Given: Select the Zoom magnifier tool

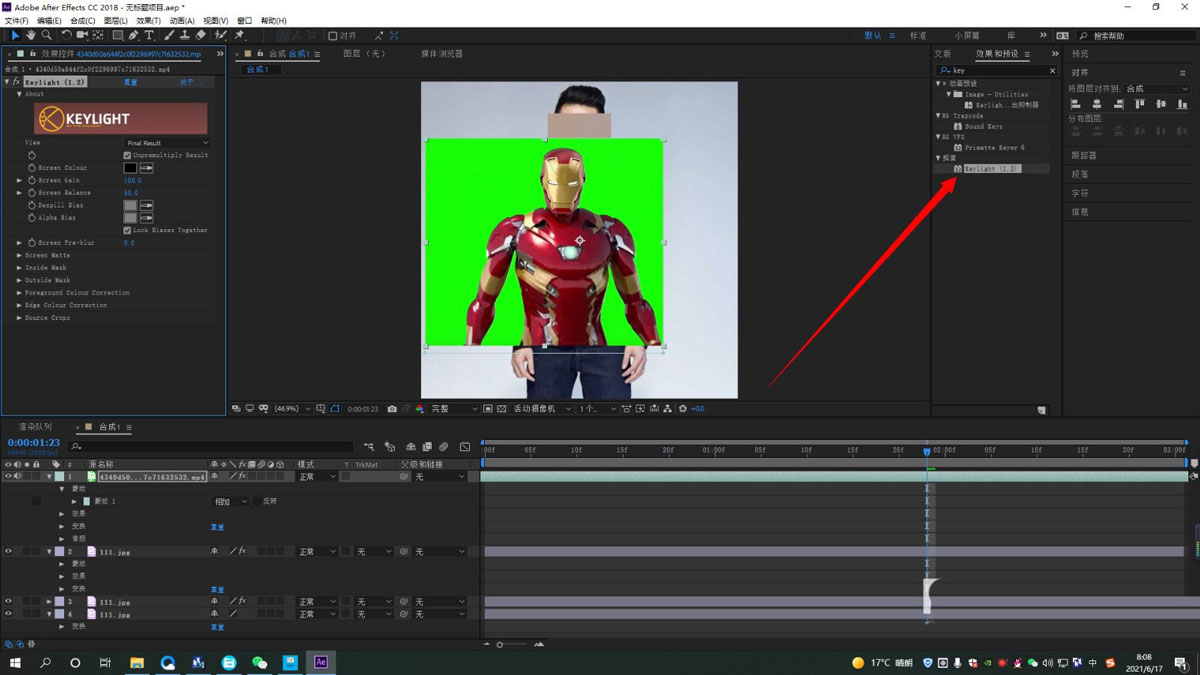Looking at the screenshot, I should pos(47,36).
